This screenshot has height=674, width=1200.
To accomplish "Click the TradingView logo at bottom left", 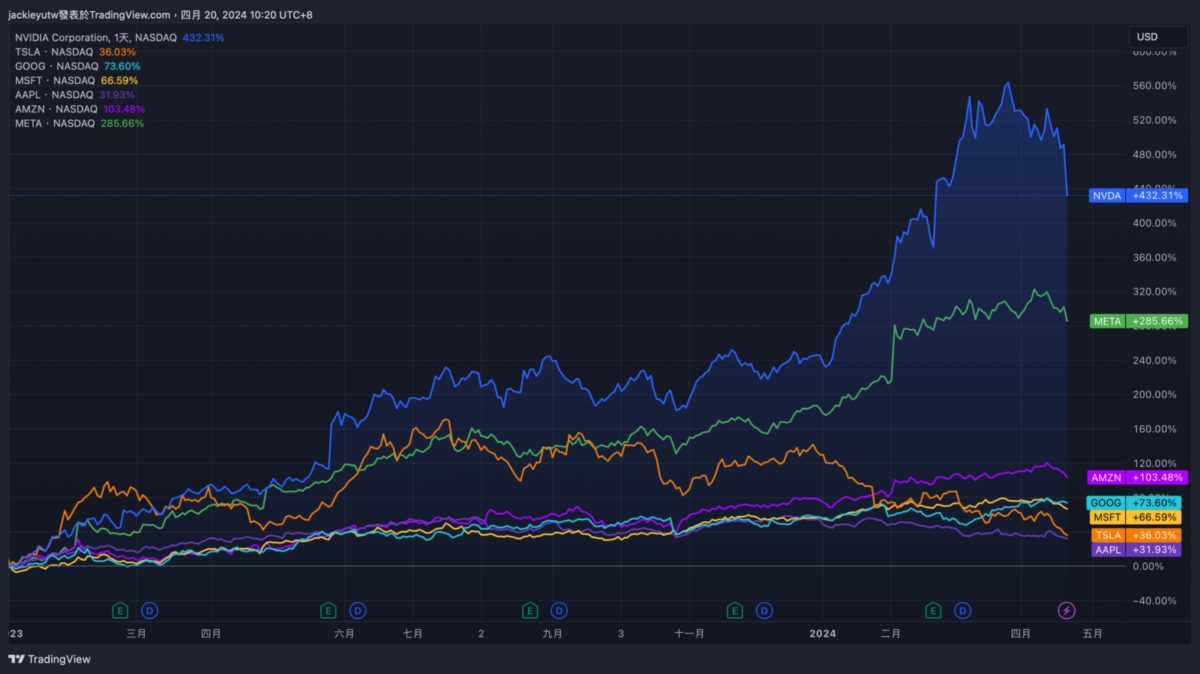I will click(x=49, y=659).
